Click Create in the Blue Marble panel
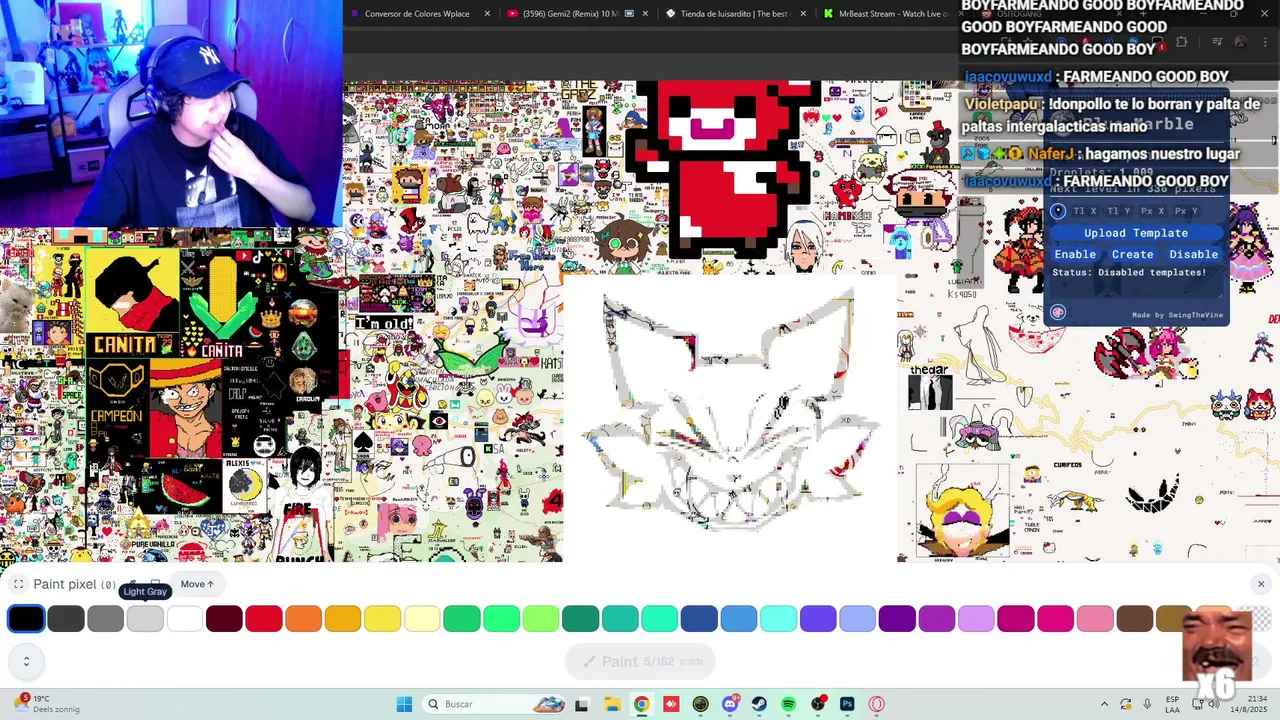Screen dimensions: 1280x720 click(1133, 254)
